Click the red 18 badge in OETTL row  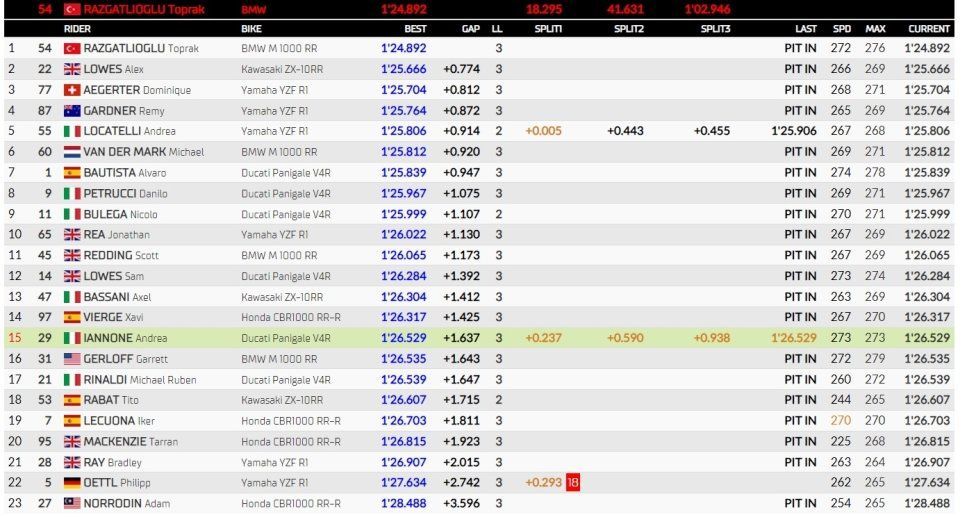(573, 483)
